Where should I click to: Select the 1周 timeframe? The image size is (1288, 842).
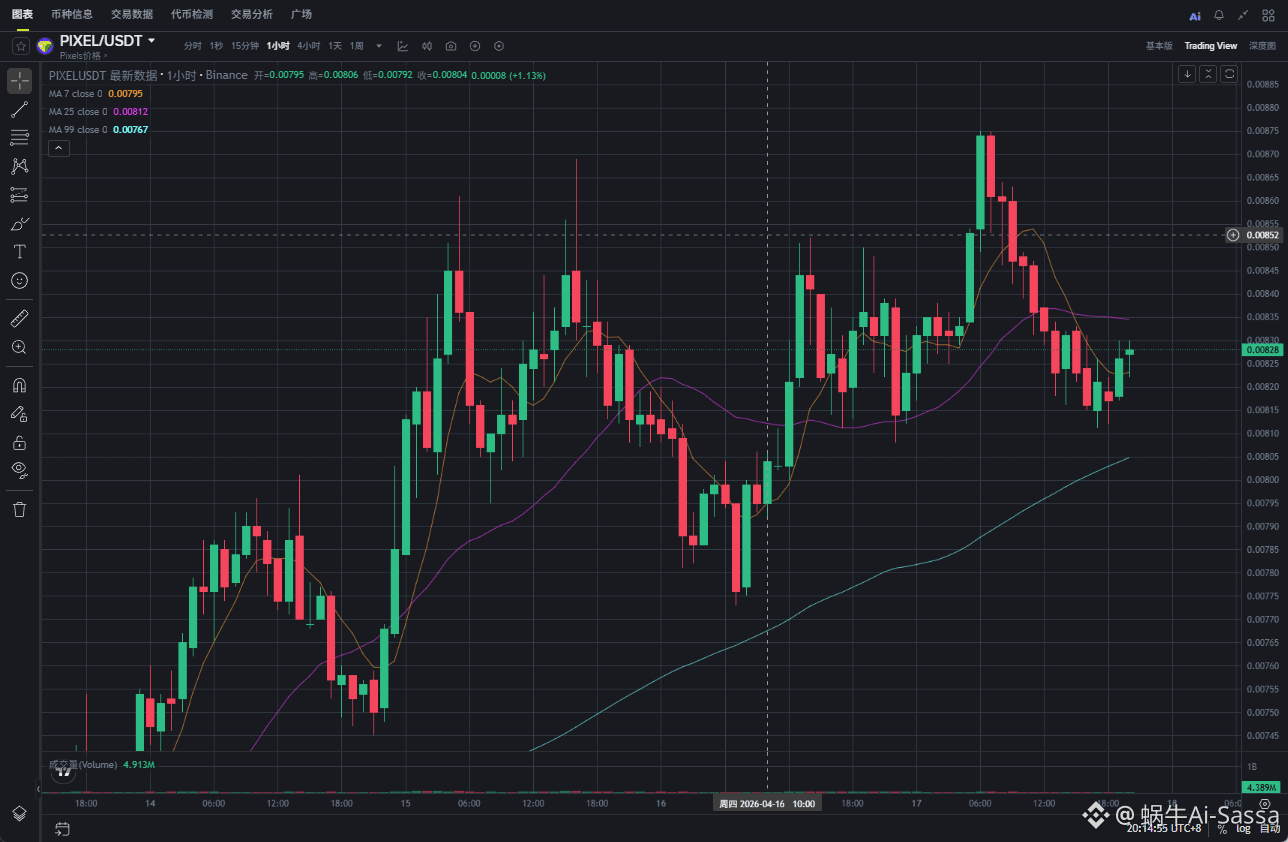click(357, 46)
